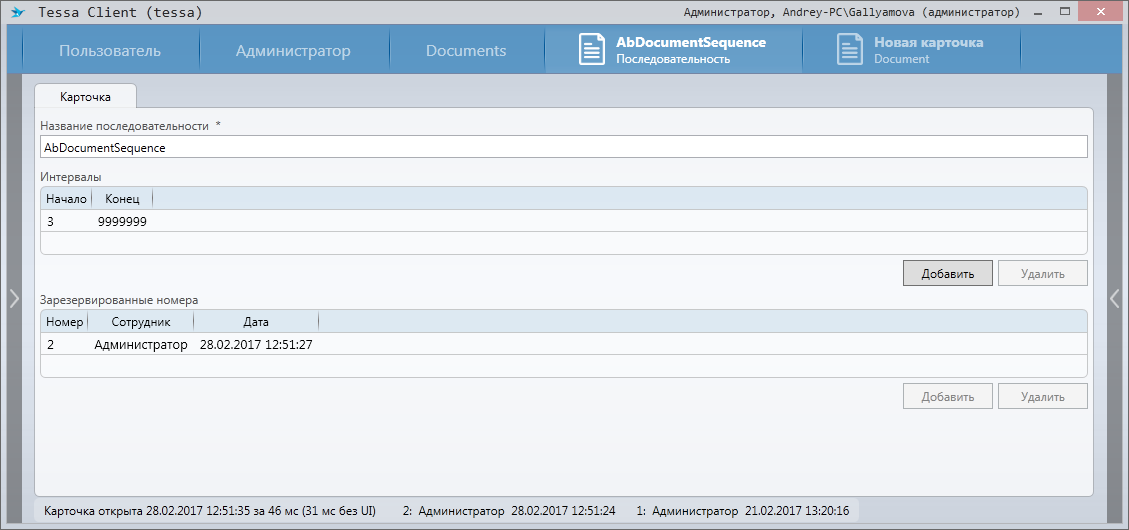Open the Documents tab

[466, 51]
